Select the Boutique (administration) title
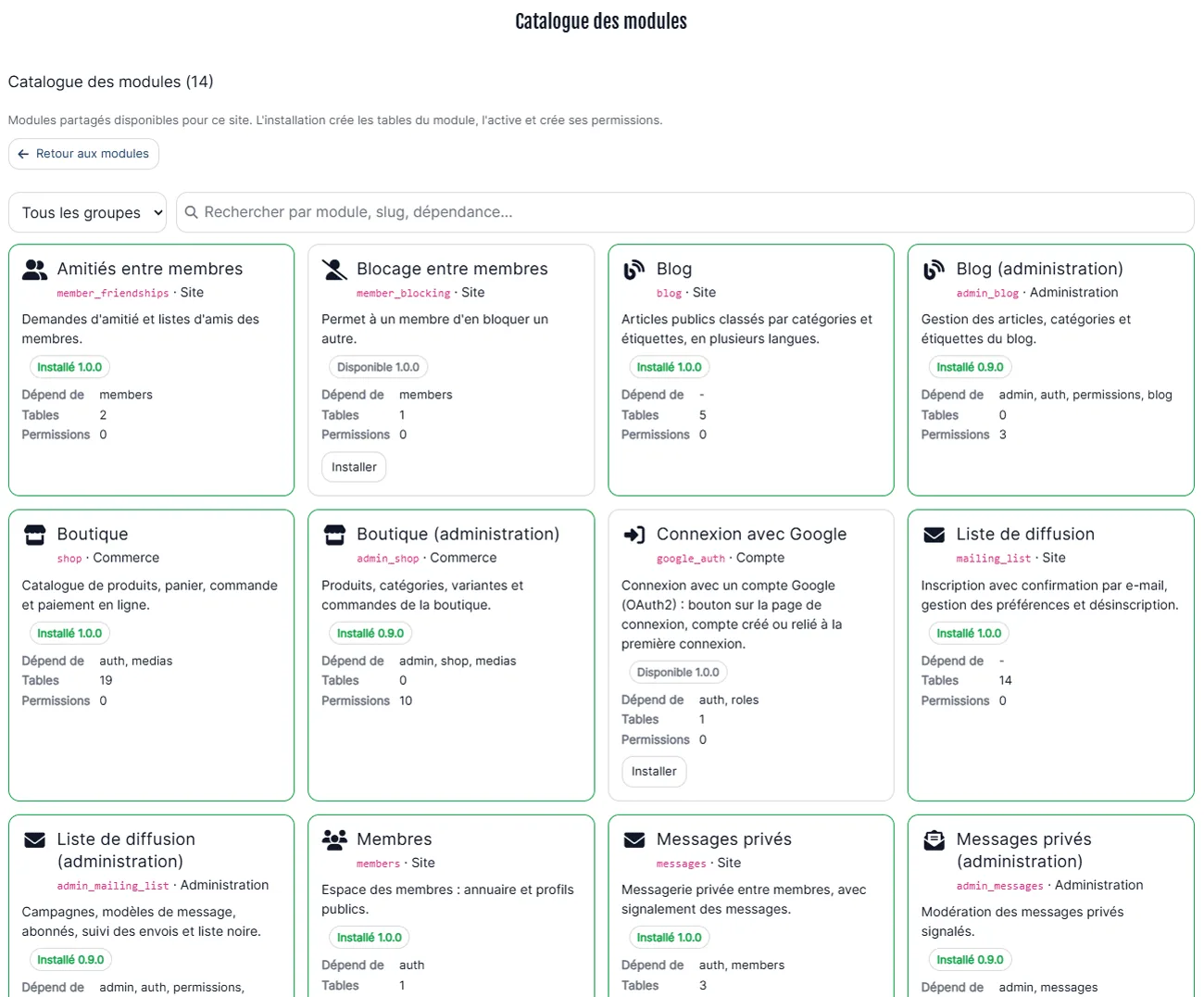1204x997 pixels. click(x=458, y=534)
